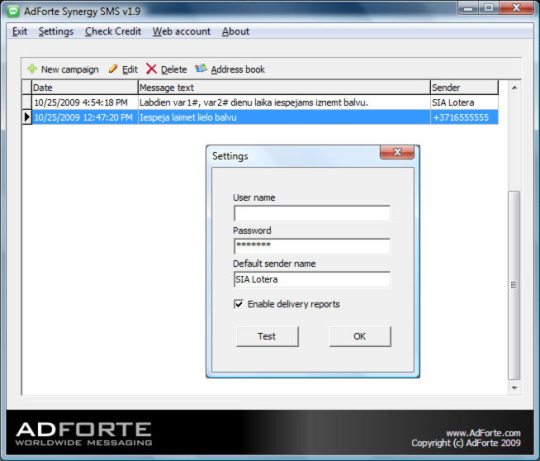
Task: Open the About menu
Action: click(x=236, y=31)
